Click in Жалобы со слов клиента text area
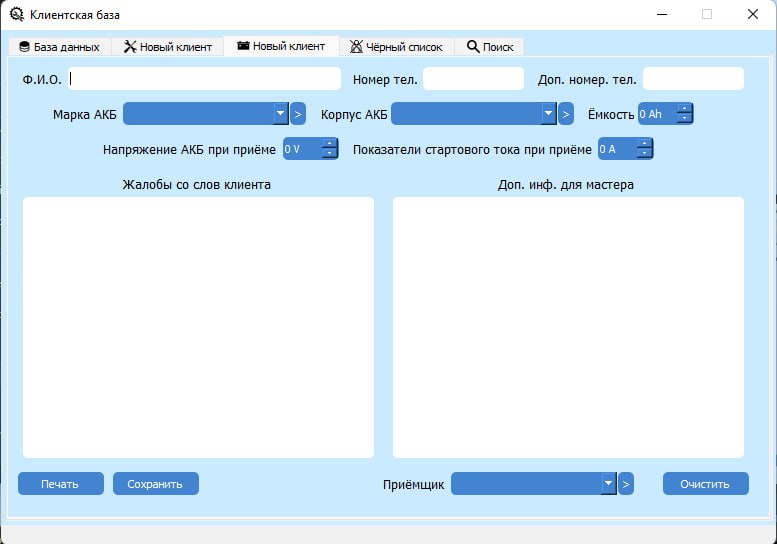The image size is (777, 544). pyautogui.click(x=198, y=327)
